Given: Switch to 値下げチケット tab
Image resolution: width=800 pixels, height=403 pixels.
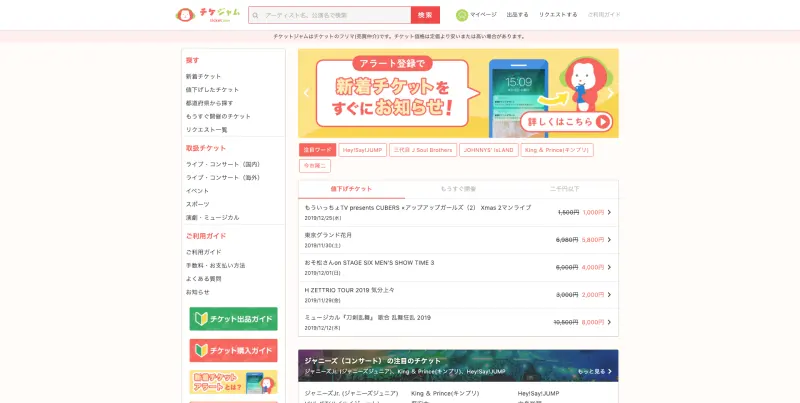Looking at the screenshot, I should 352,189.
